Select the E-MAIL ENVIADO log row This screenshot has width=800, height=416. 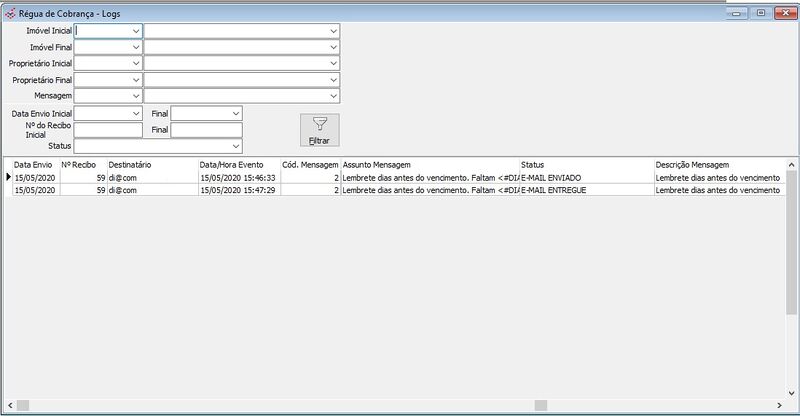(x=400, y=177)
